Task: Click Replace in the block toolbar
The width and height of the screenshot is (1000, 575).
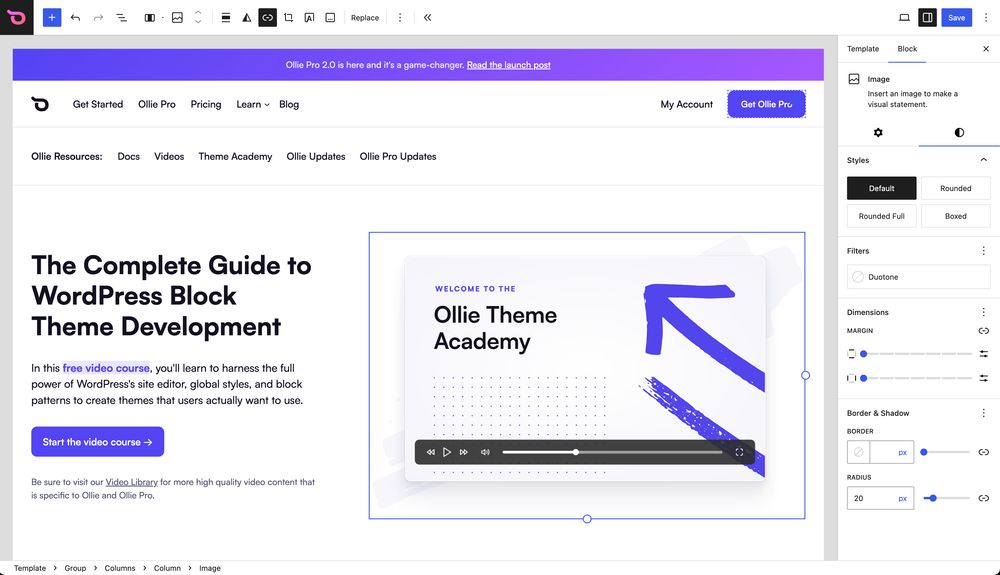Action: 365,18
